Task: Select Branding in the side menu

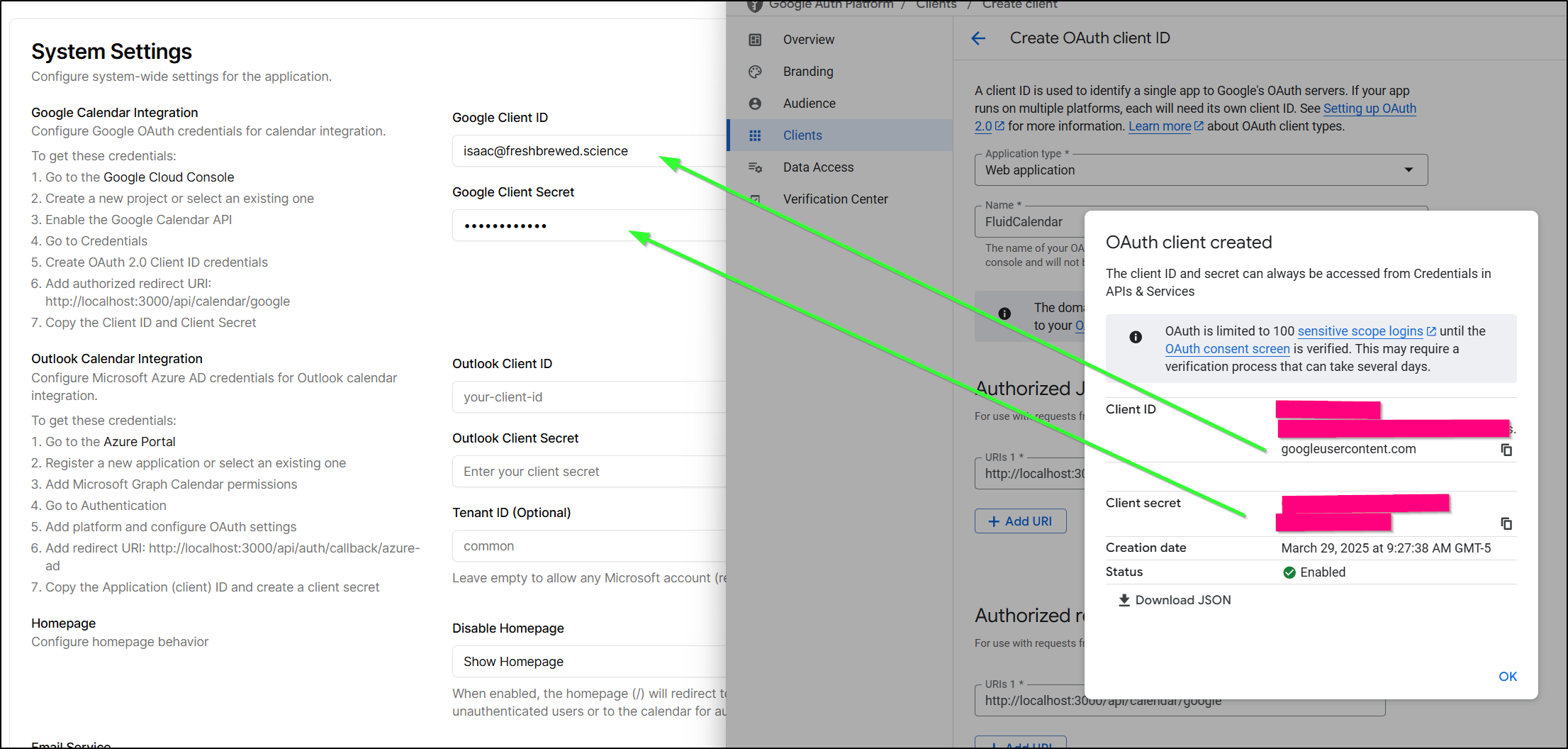Action: 808,72
